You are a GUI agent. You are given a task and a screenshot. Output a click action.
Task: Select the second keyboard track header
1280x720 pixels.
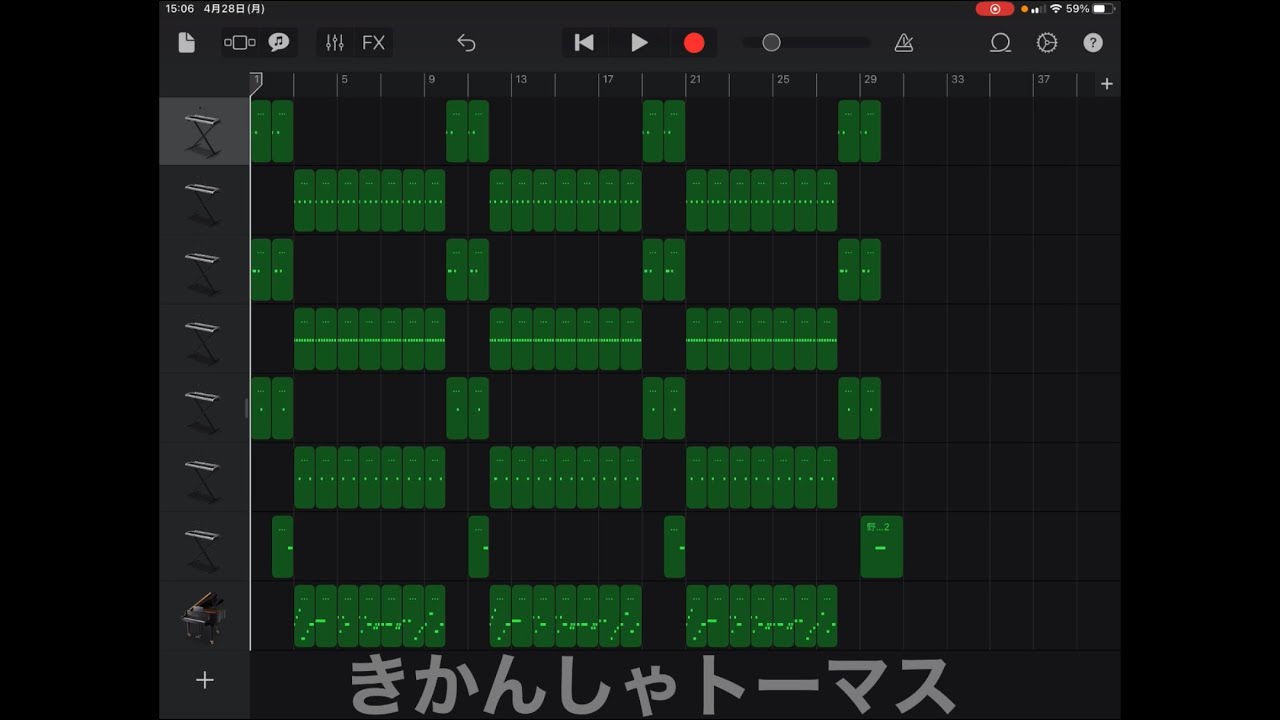pos(203,201)
